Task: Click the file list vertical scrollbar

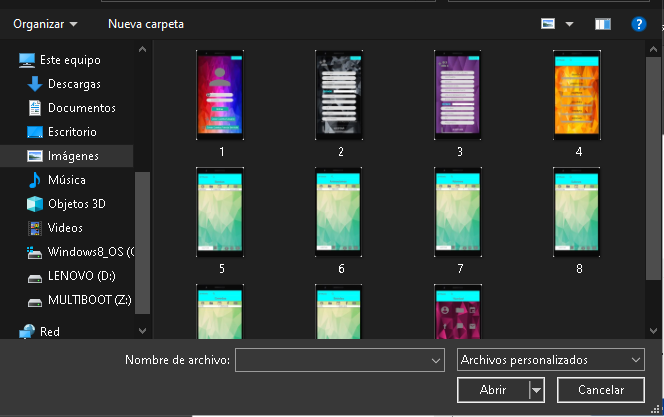Action: point(653,168)
